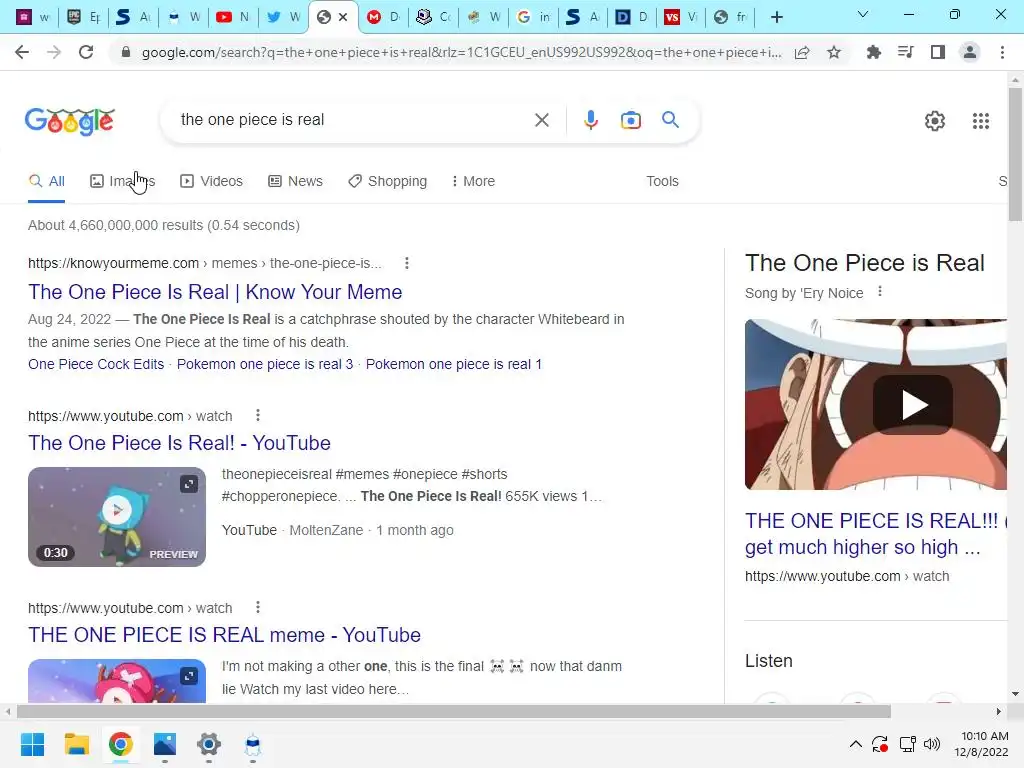Viewport: 1024px width, 768px height.
Task: Open the share page icon in address bar
Action: [x=802, y=52]
